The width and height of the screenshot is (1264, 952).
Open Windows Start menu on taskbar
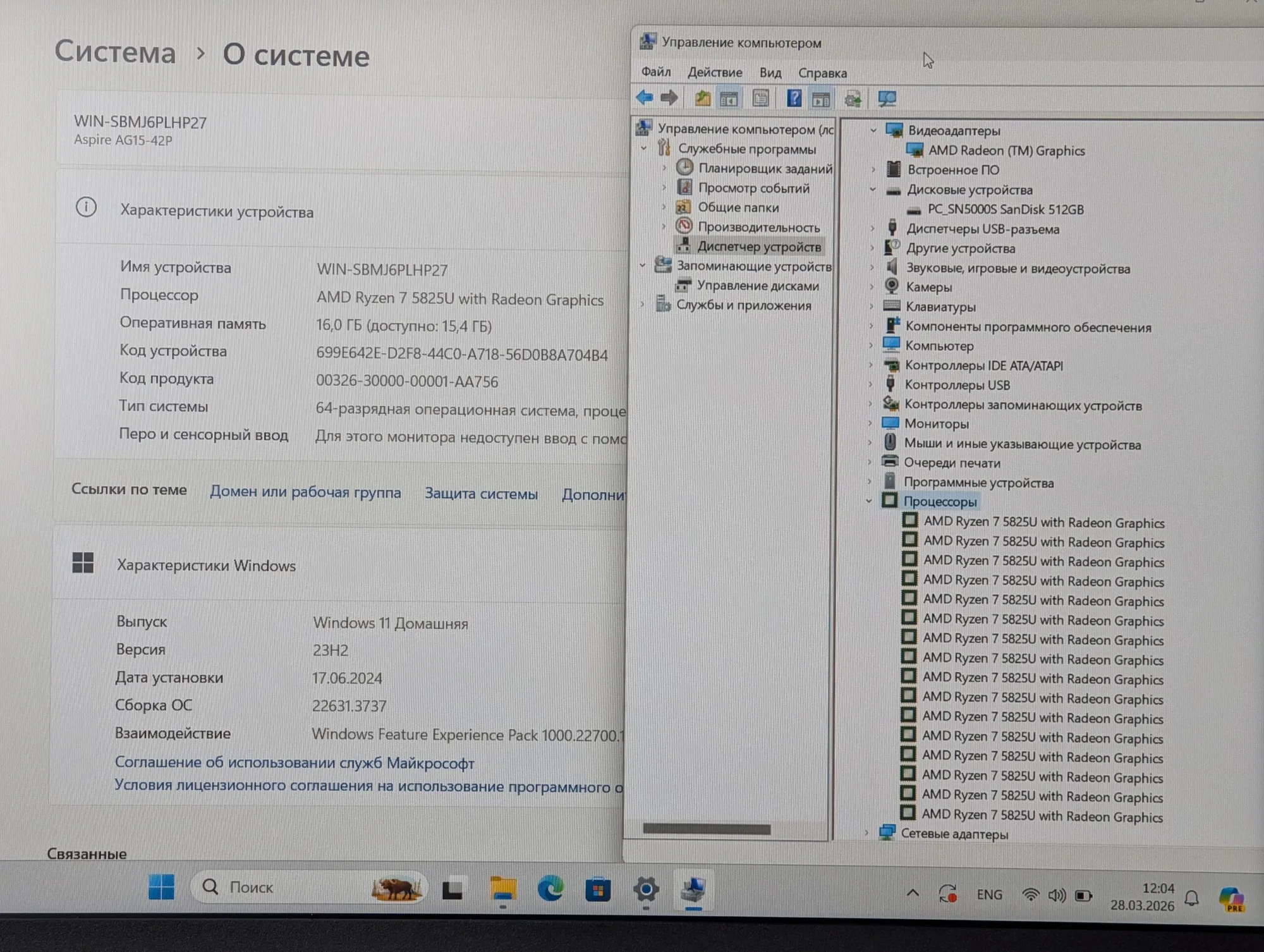(161, 887)
